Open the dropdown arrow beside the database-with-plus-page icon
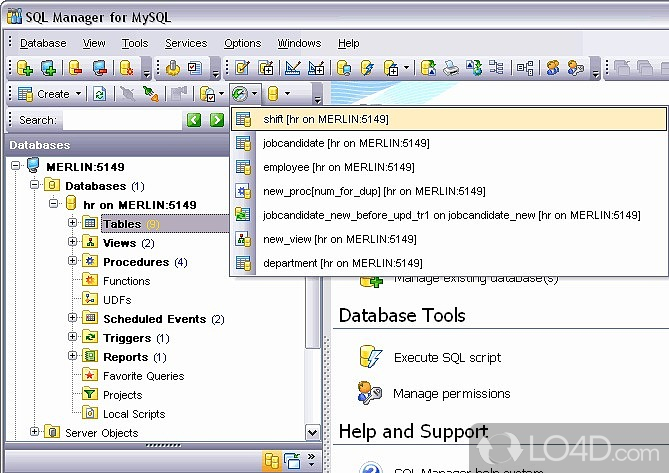Screen dimensions: 669x473 pyautogui.click(x=406, y=67)
